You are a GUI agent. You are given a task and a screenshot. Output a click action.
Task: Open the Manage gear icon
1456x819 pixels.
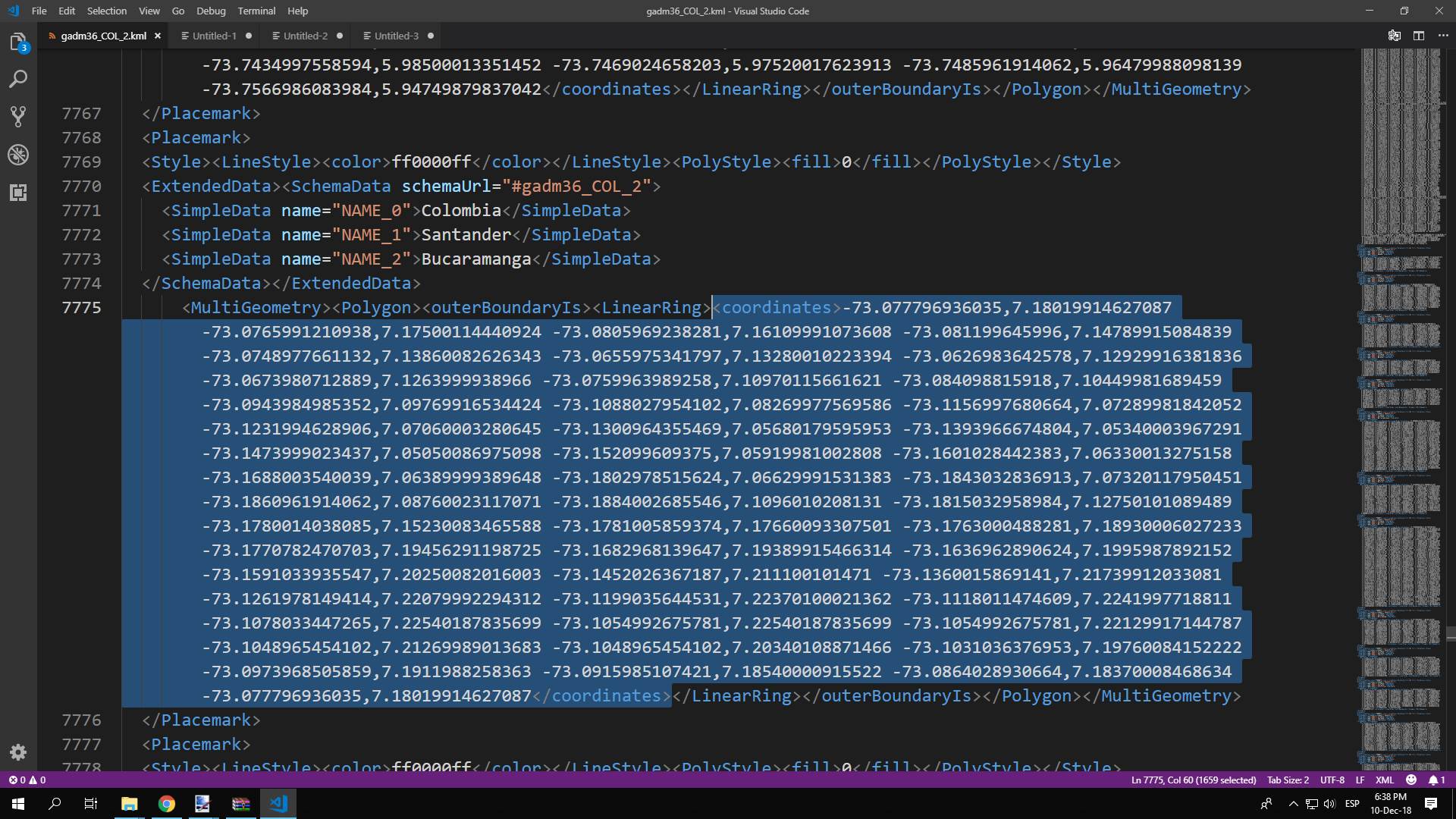[x=18, y=752]
